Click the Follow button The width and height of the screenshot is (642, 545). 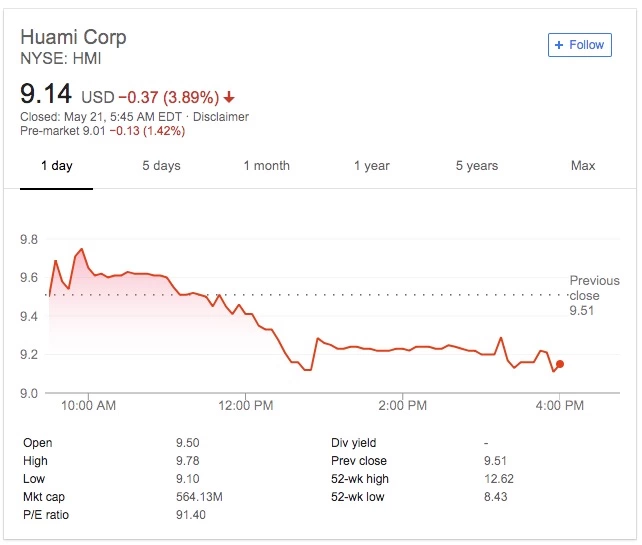[579, 45]
